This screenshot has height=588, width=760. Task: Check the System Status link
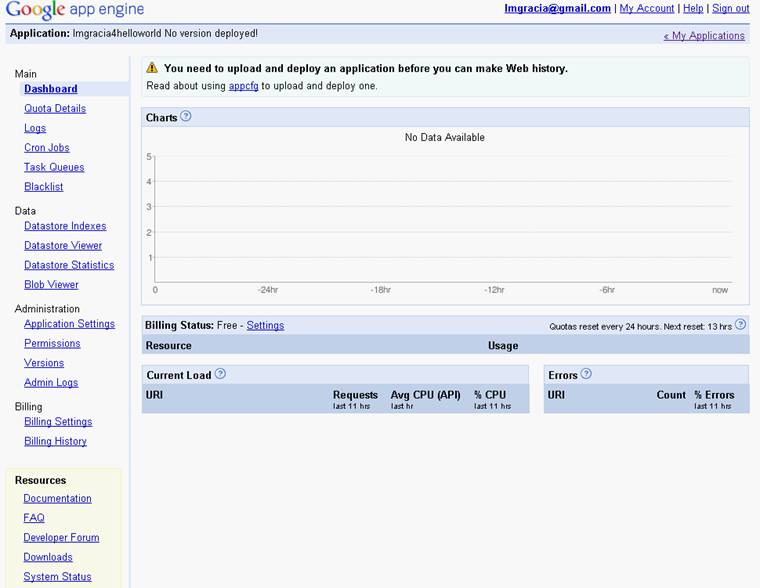[x=57, y=576]
